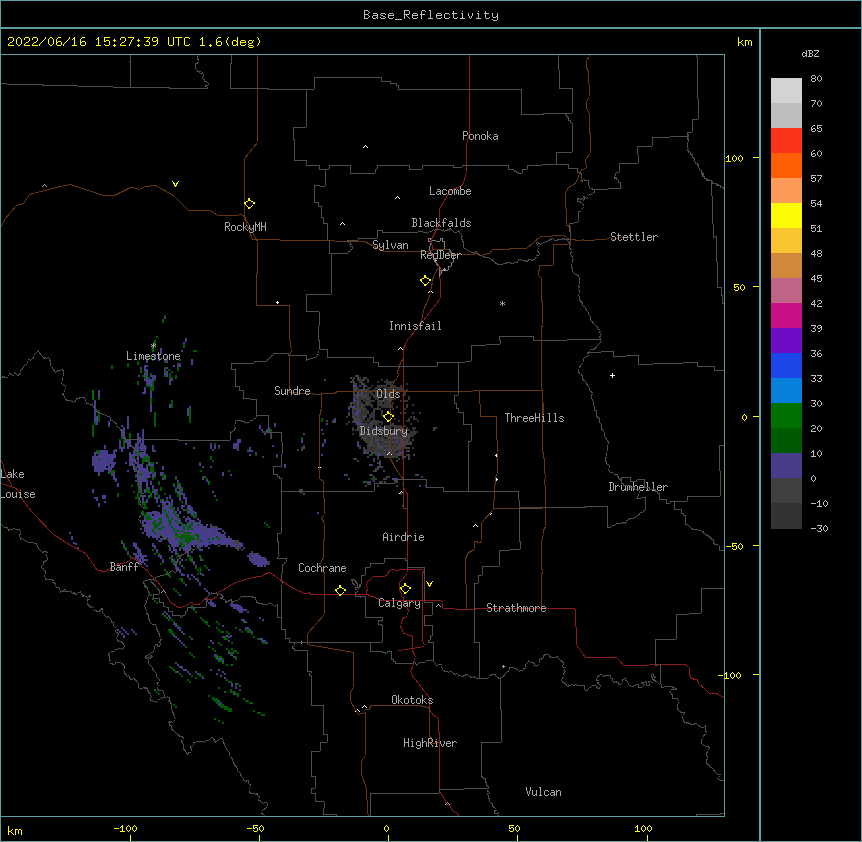Click the small purple echo west of Cochrane
This screenshot has width=862, height=842.
258,560
